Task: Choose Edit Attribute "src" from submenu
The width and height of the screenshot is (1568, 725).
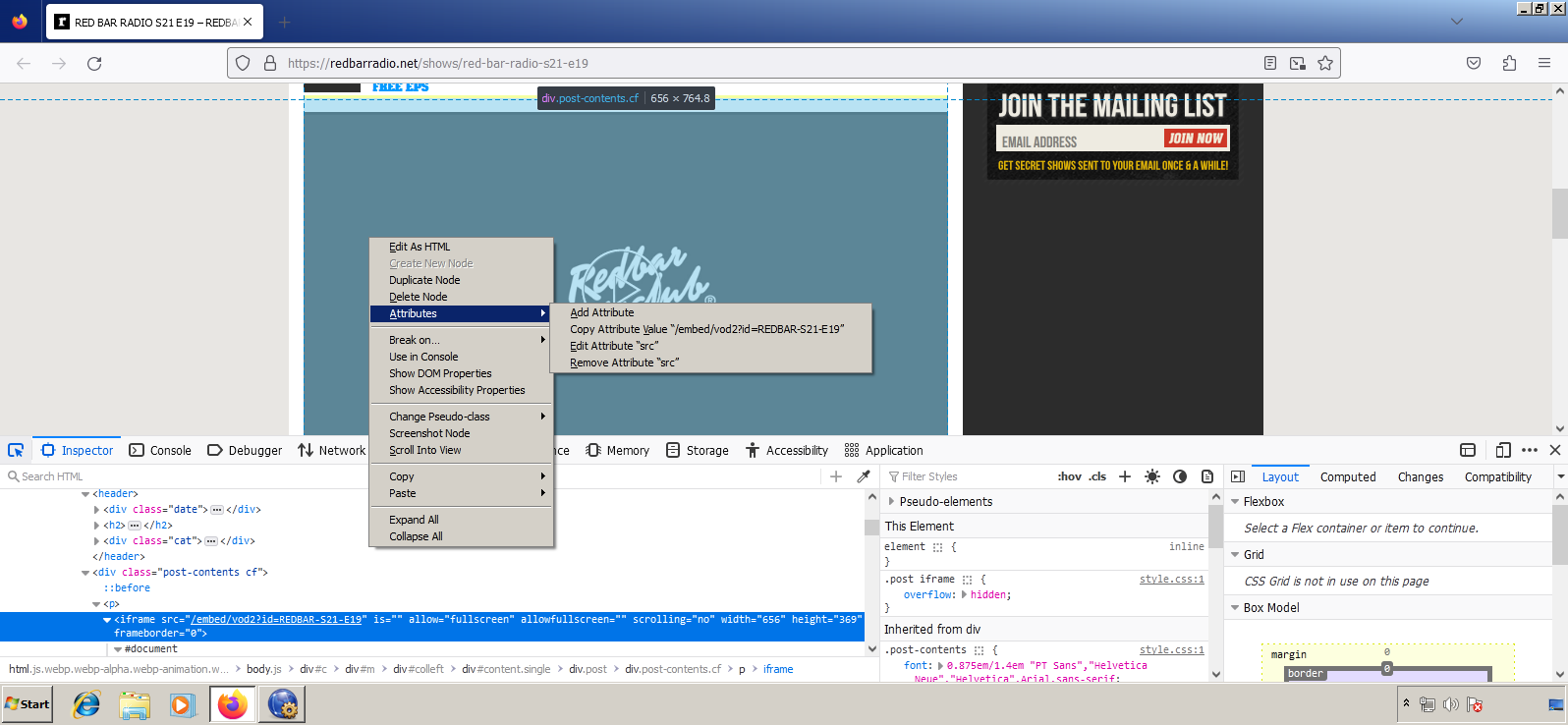Action: pos(614,346)
